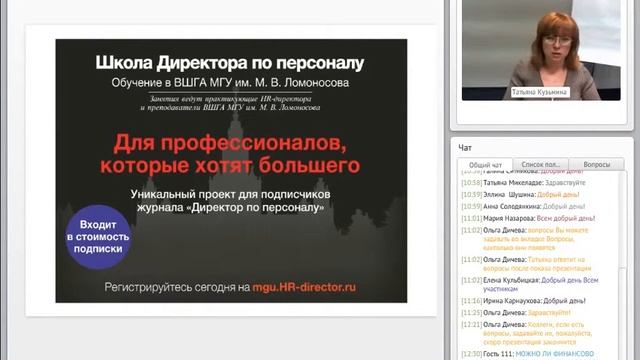
Task: Click the mgu.HR-director.ru link on slide
Action: point(304,287)
